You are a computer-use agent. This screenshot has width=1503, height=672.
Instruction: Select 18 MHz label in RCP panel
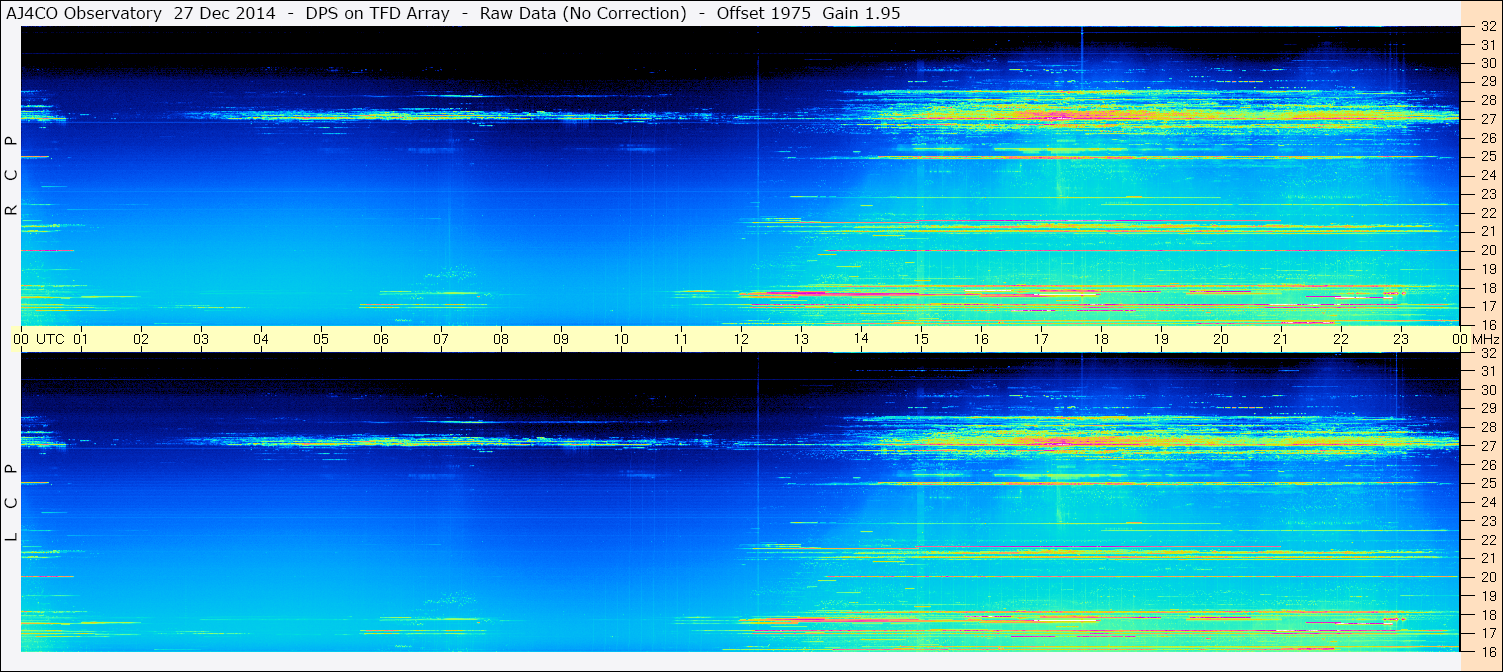(1488, 288)
